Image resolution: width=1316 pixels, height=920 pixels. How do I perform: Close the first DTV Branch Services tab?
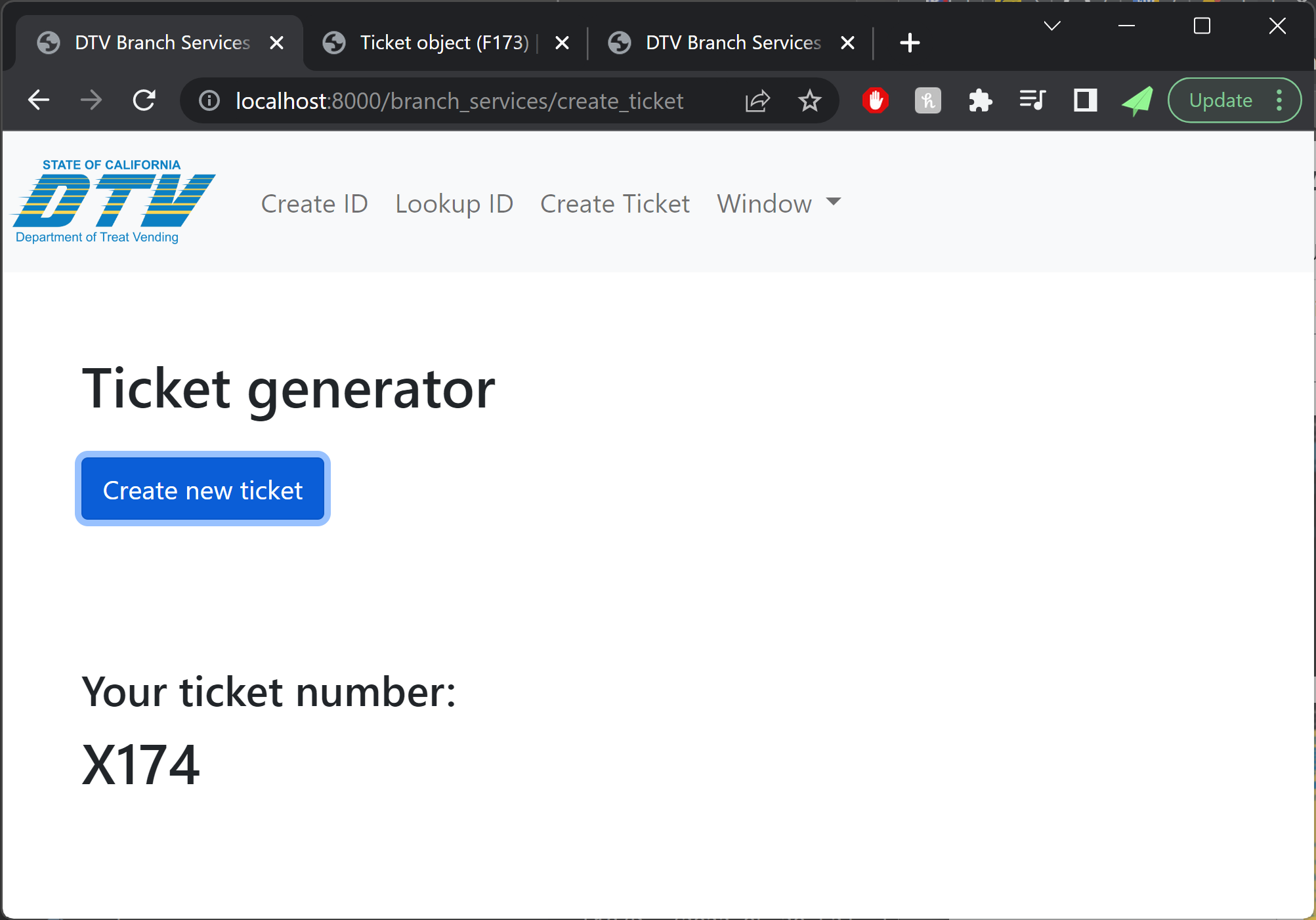pos(277,43)
